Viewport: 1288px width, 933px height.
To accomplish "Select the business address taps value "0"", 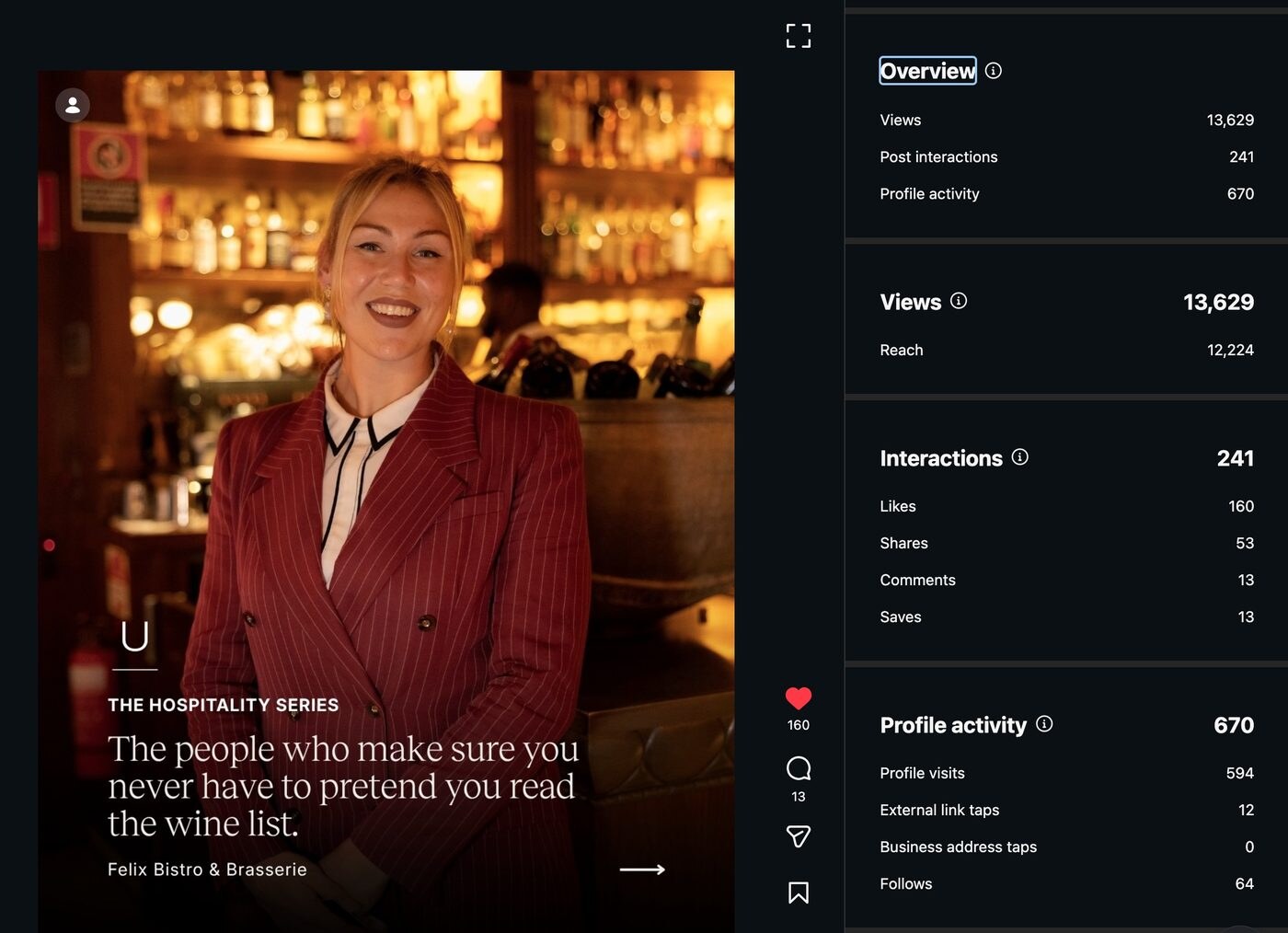I will coord(1249,847).
